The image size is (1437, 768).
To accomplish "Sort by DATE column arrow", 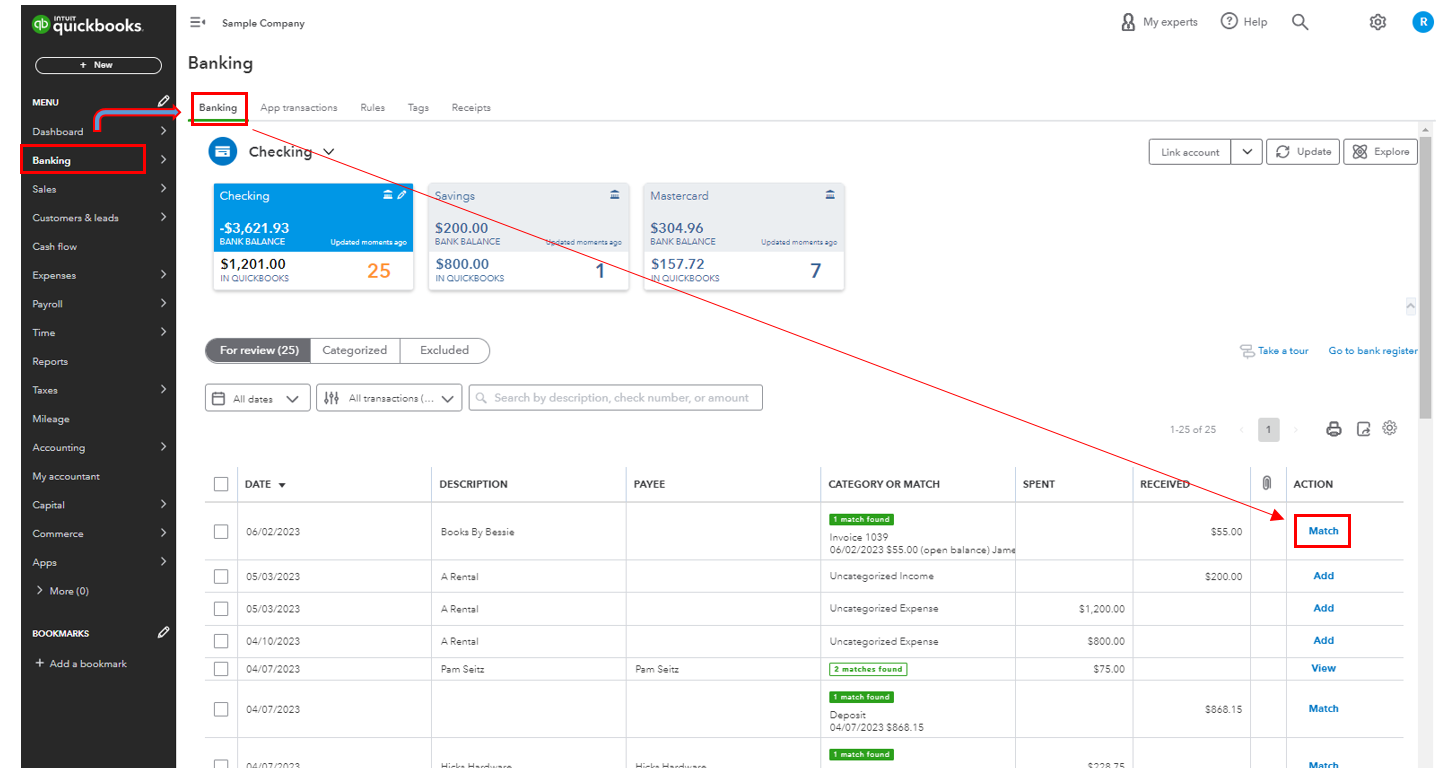I will [282, 485].
